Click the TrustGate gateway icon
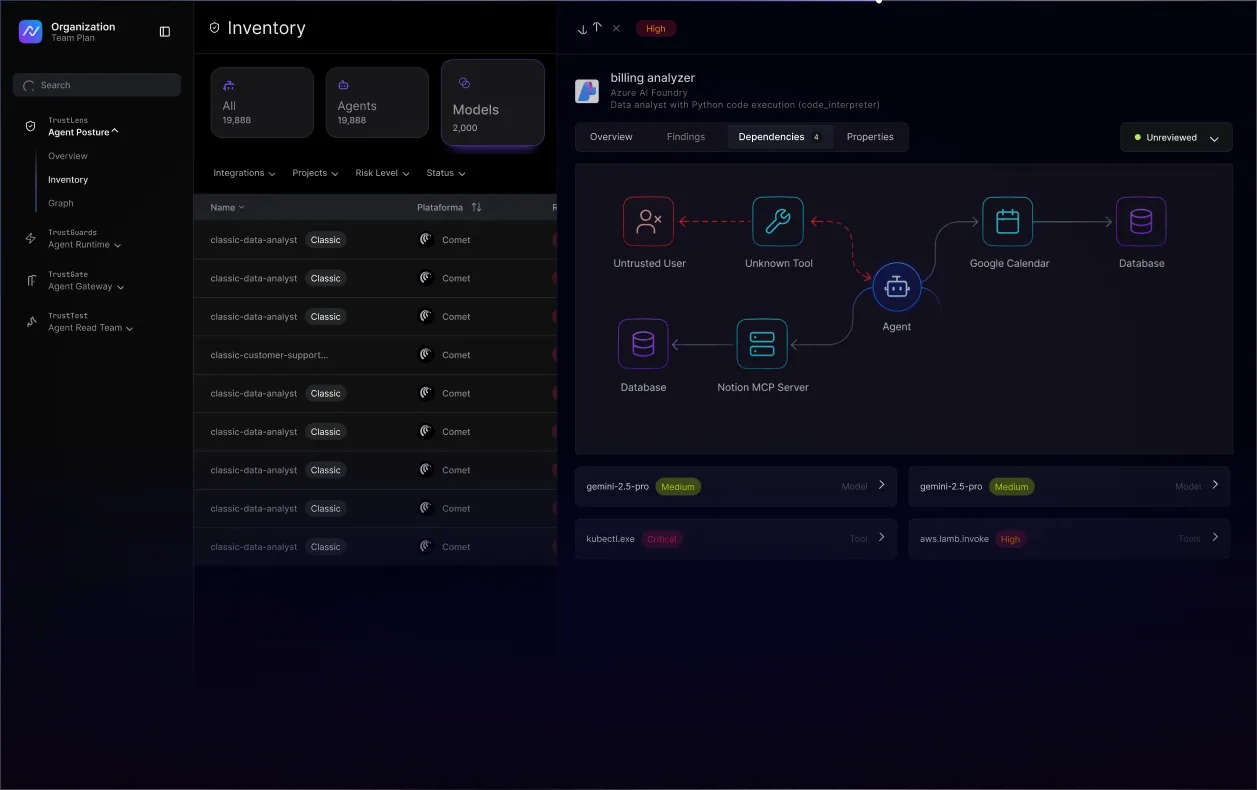This screenshot has width=1257, height=790. (31, 280)
